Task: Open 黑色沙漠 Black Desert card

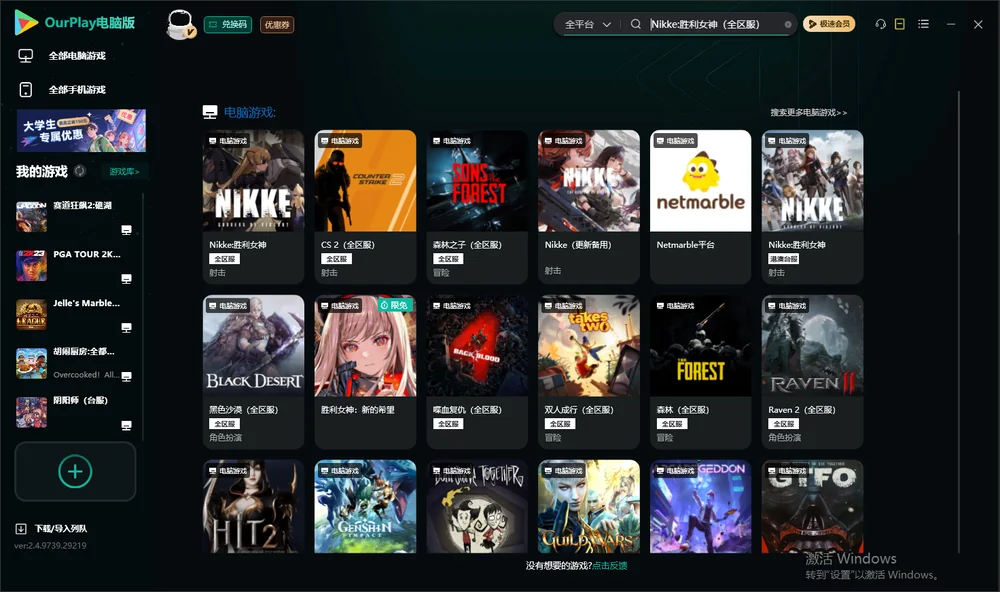Action: pyautogui.click(x=253, y=372)
